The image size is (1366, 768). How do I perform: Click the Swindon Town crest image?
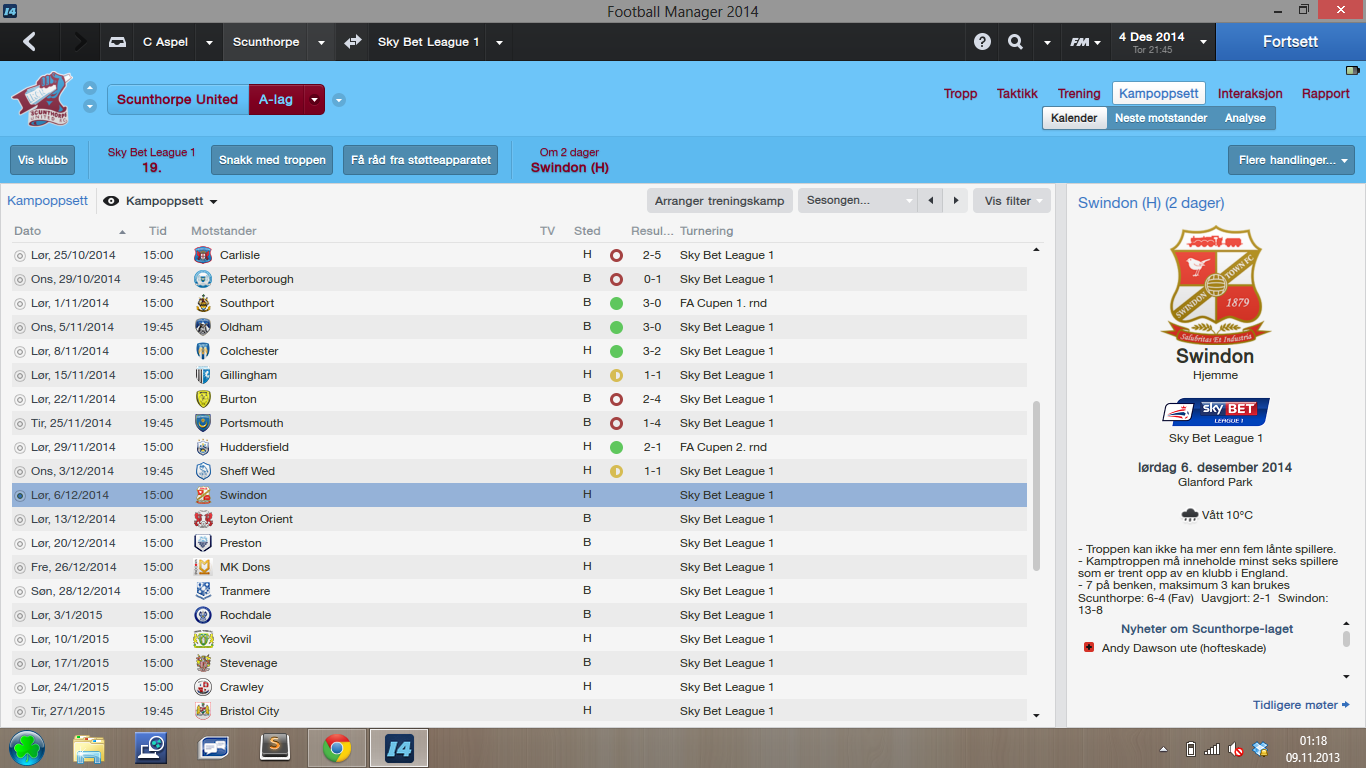coord(1215,285)
